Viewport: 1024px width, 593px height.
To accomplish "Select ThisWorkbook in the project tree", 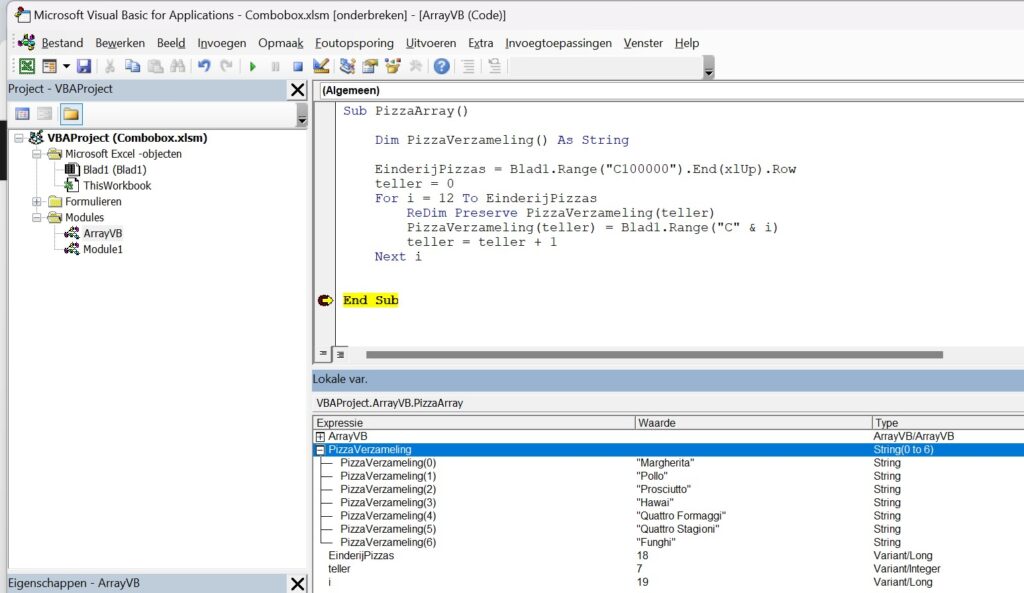I will tap(117, 185).
